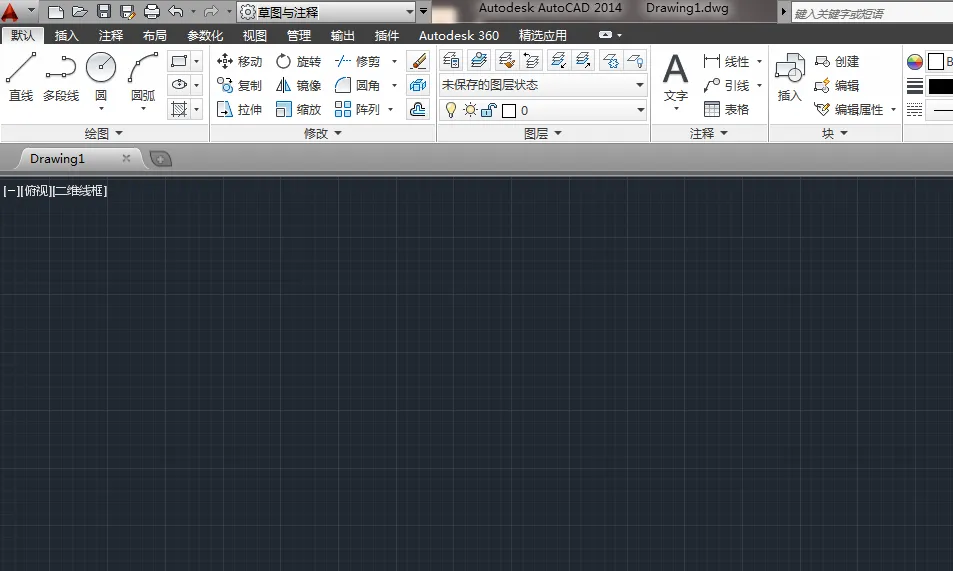Click the [俯视] view control label
Image resolution: width=953 pixels, height=571 pixels.
tap(38, 191)
